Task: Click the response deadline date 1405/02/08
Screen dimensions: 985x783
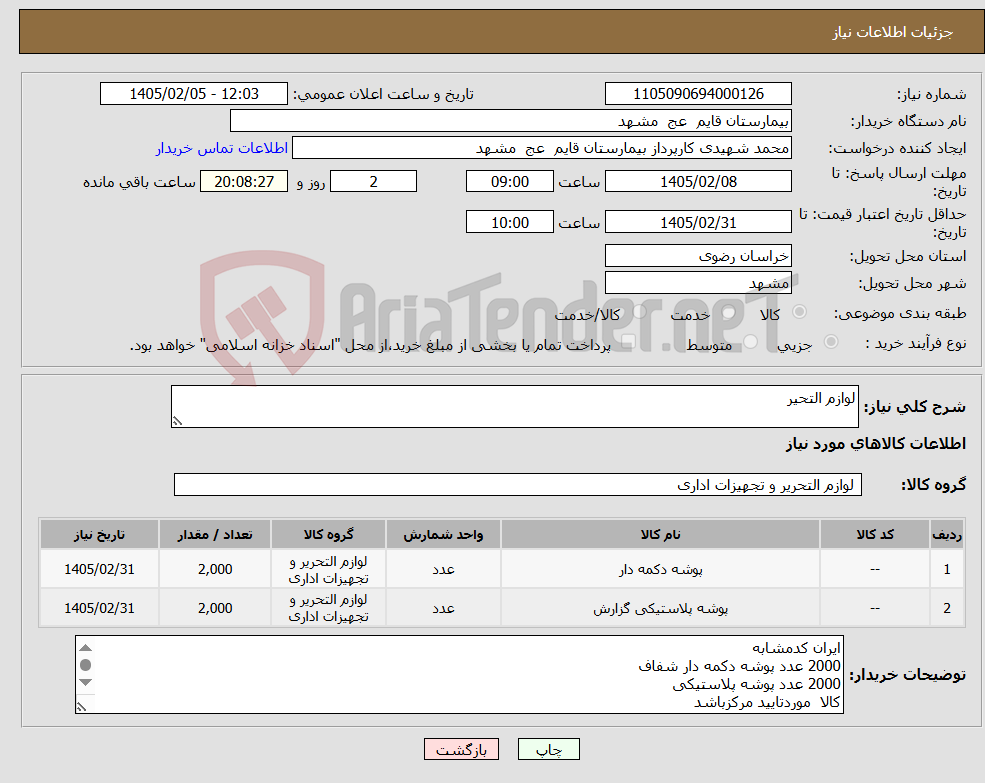Action: (x=698, y=182)
